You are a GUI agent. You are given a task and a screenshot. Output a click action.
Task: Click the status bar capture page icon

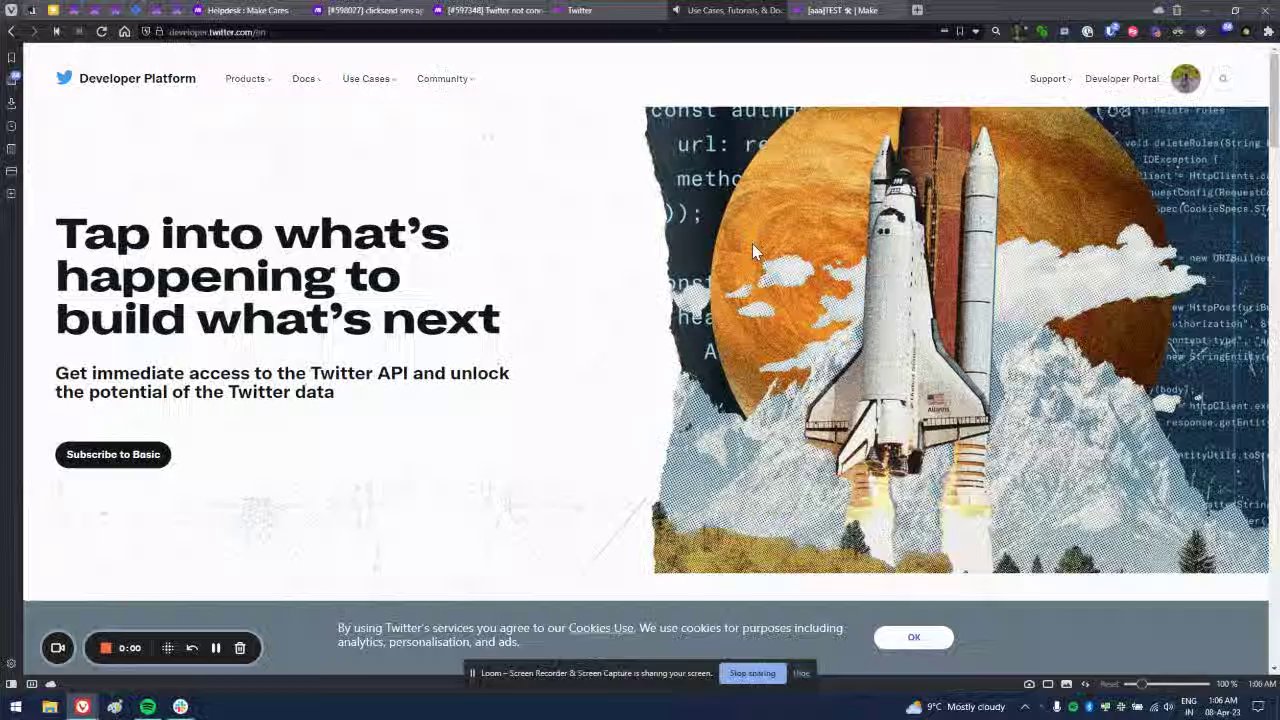(1029, 684)
